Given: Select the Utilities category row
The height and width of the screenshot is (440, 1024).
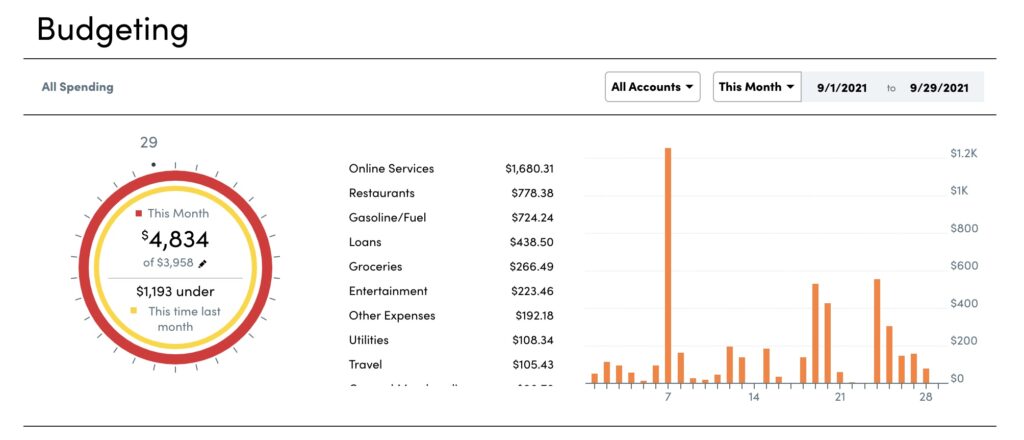Looking at the screenshot, I should click(369, 340).
